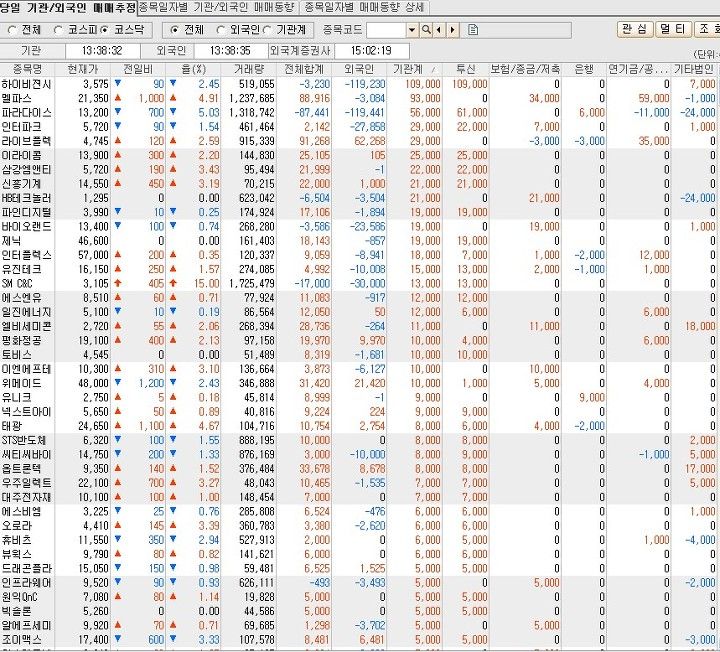720x652 pixels.
Task: Select the 전체 investor radio button
Action: pyautogui.click(x=174, y=30)
